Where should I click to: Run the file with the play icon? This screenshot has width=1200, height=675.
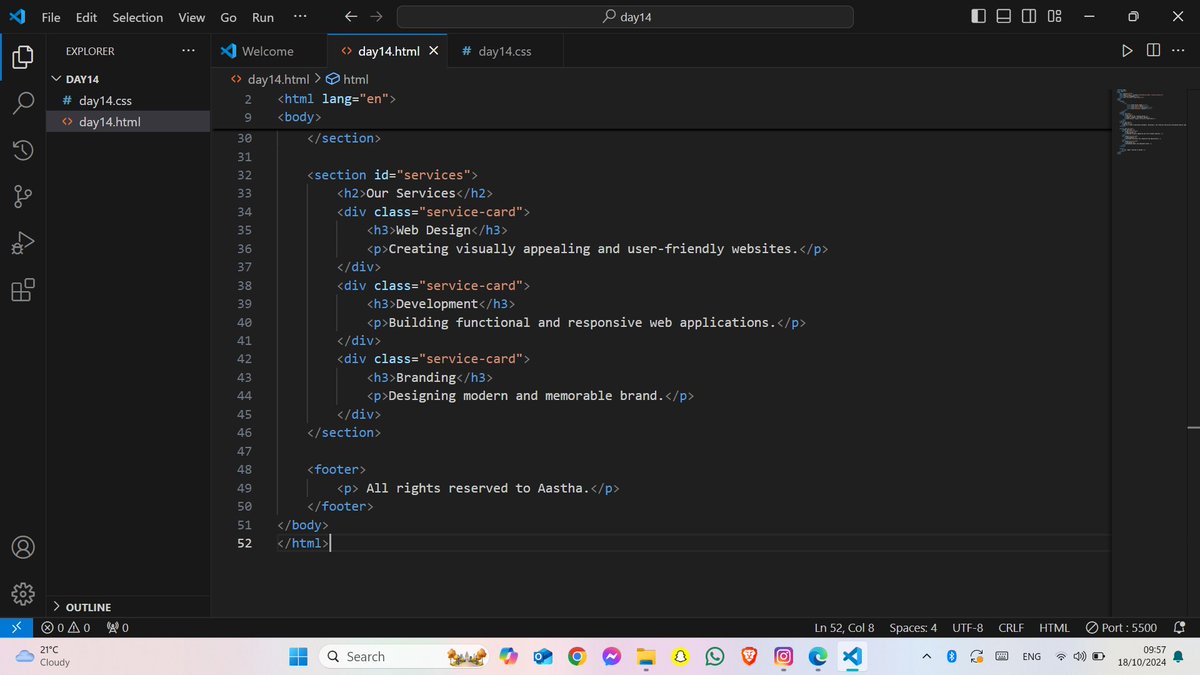pos(1127,51)
